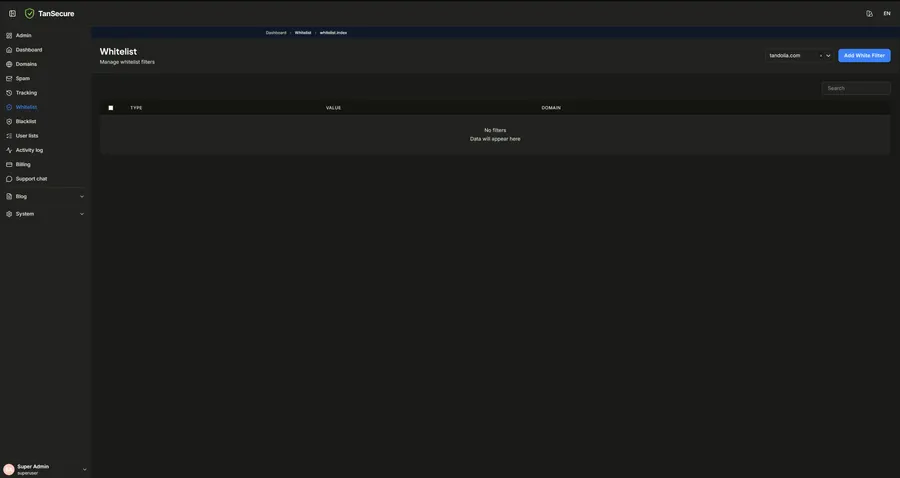The height and width of the screenshot is (478, 900).
Task: Open the tandoila.com domain dropdown arrow
Action: coord(828,56)
